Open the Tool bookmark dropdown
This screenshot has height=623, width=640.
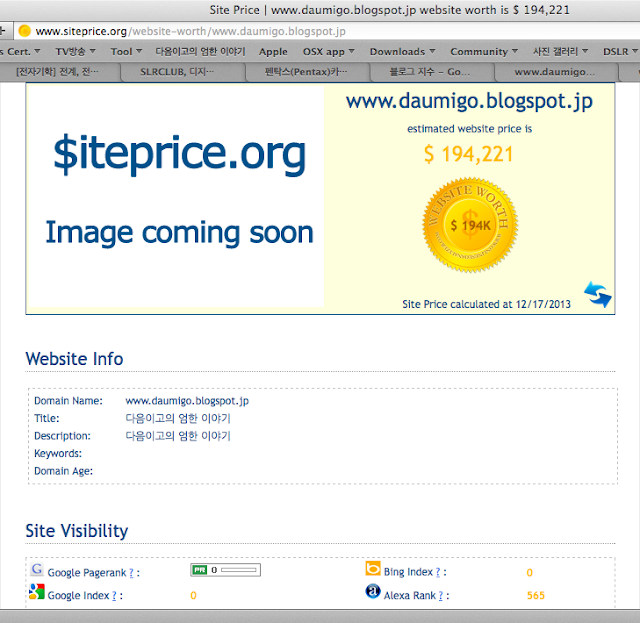[126, 51]
